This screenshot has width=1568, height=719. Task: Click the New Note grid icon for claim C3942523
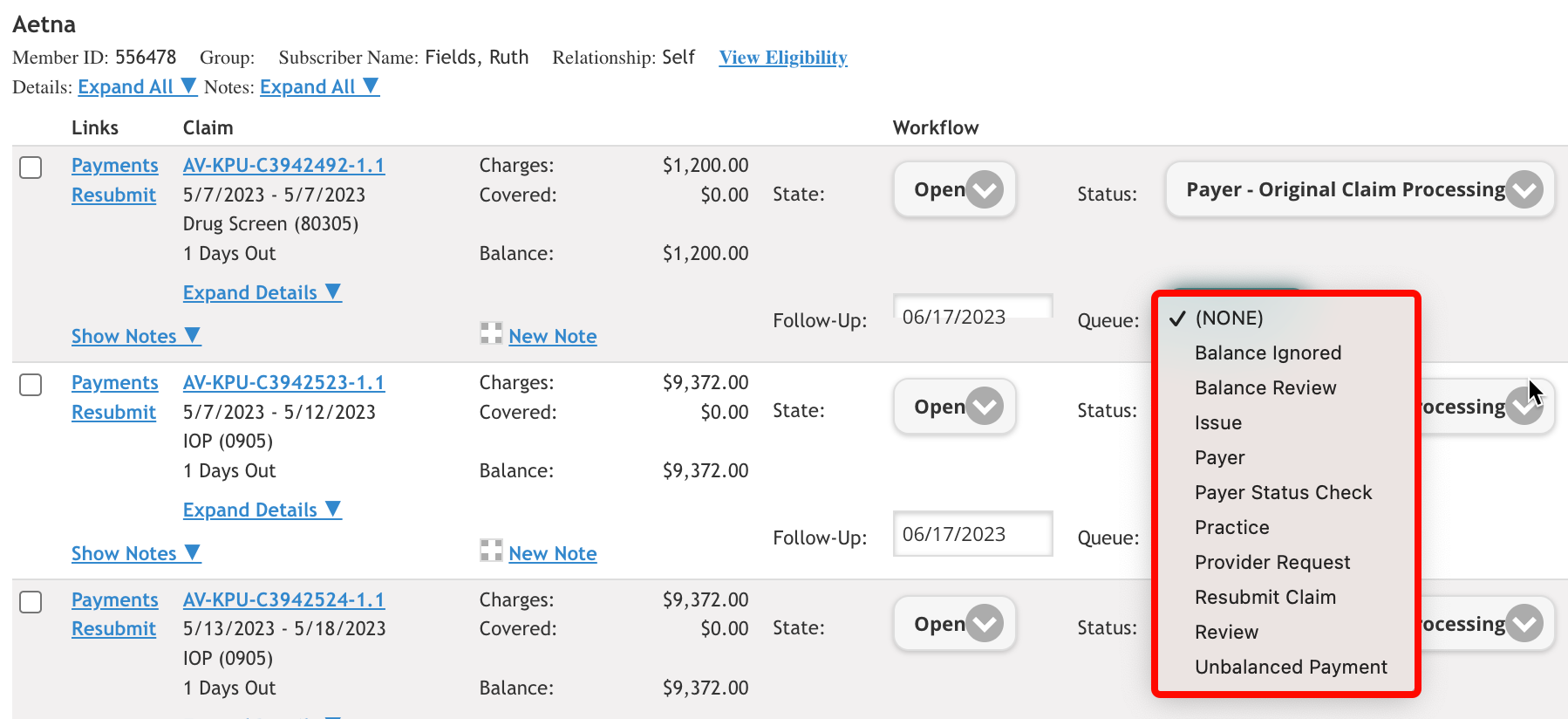click(491, 551)
